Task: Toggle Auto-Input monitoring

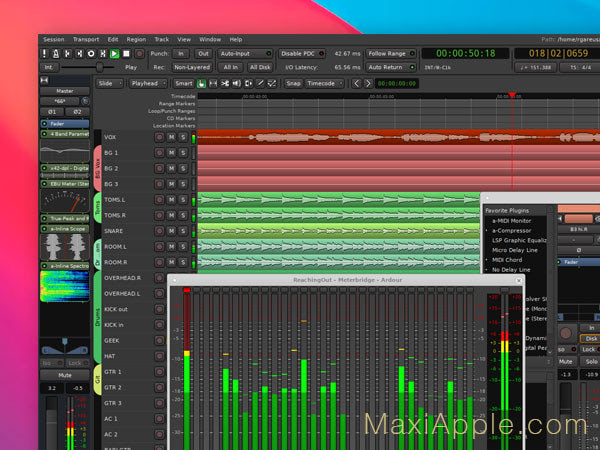Action: click(245, 54)
